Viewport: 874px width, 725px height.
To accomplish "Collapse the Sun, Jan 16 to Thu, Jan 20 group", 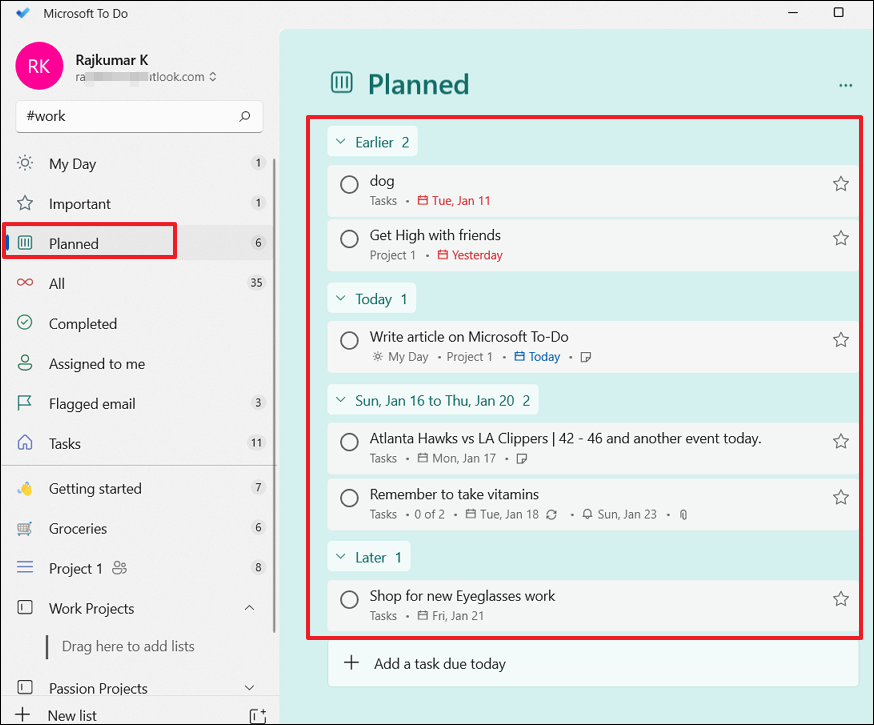I will click(433, 400).
